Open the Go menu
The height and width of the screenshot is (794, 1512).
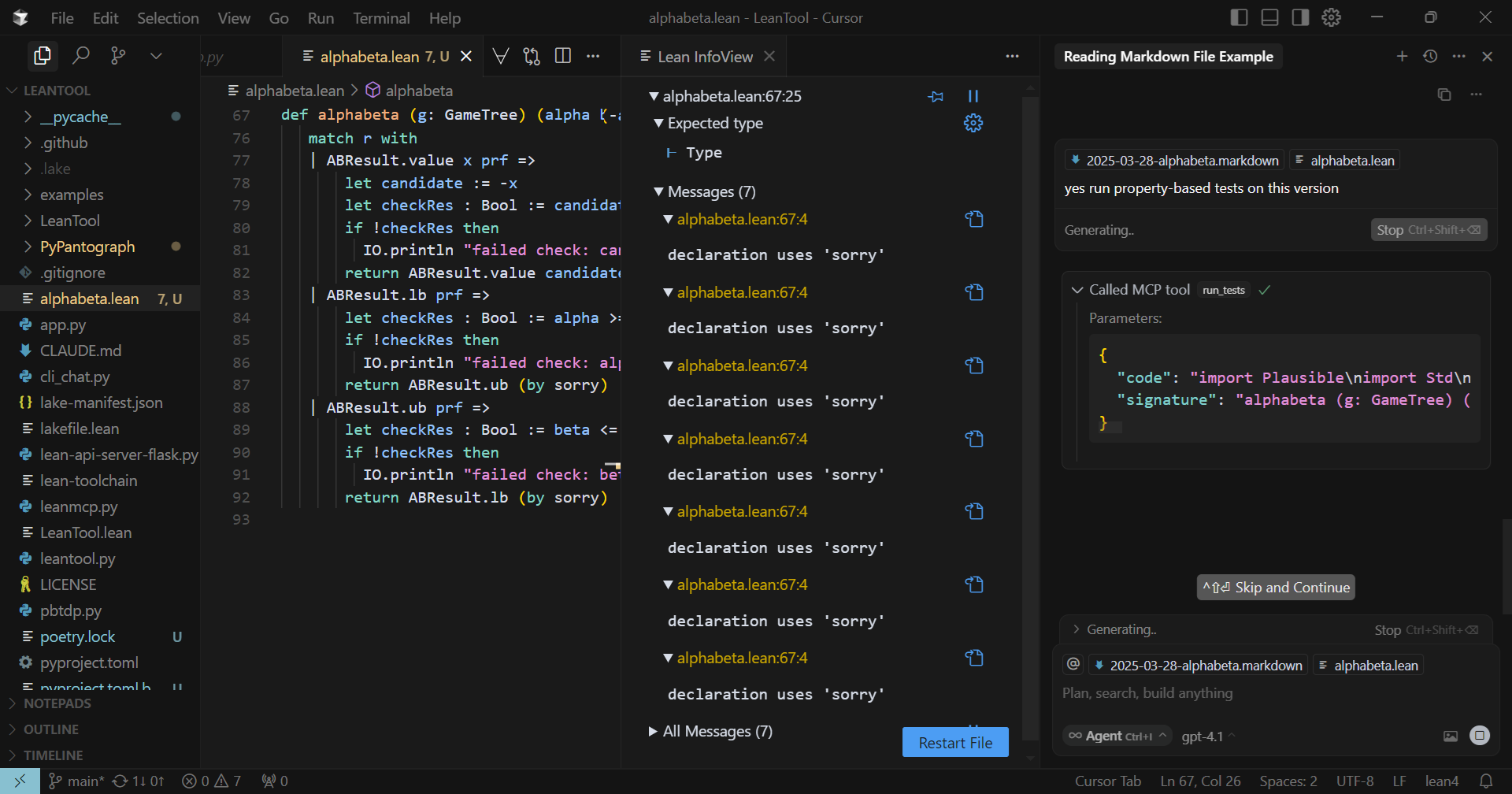[279, 17]
